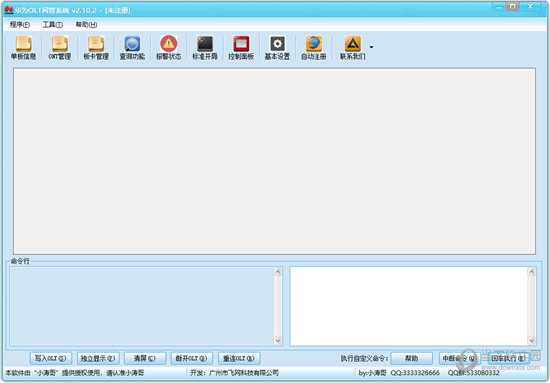Click status text QQ:3333326666
This screenshot has height=383, width=550.
pos(415,373)
